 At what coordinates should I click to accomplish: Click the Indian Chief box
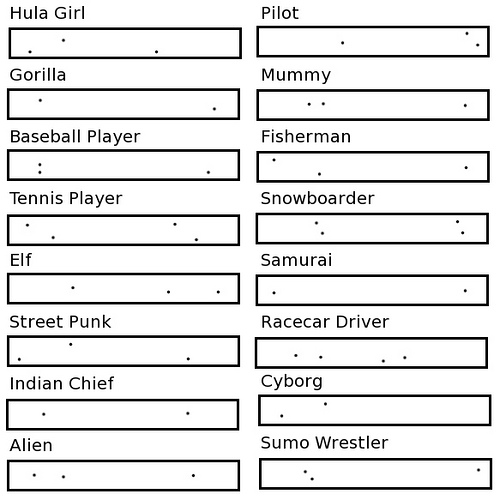[x=123, y=415]
